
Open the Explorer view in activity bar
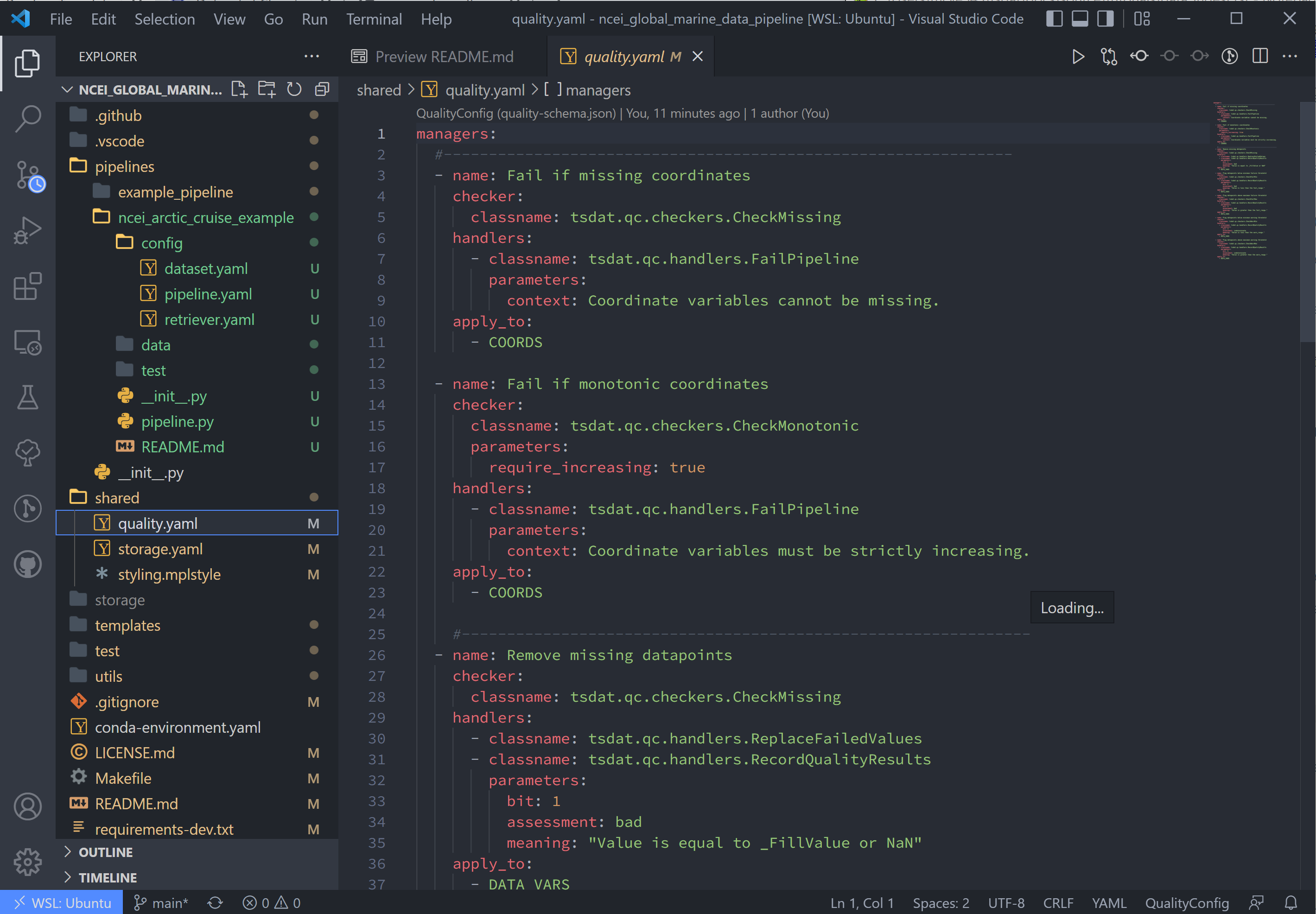pos(27,63)
